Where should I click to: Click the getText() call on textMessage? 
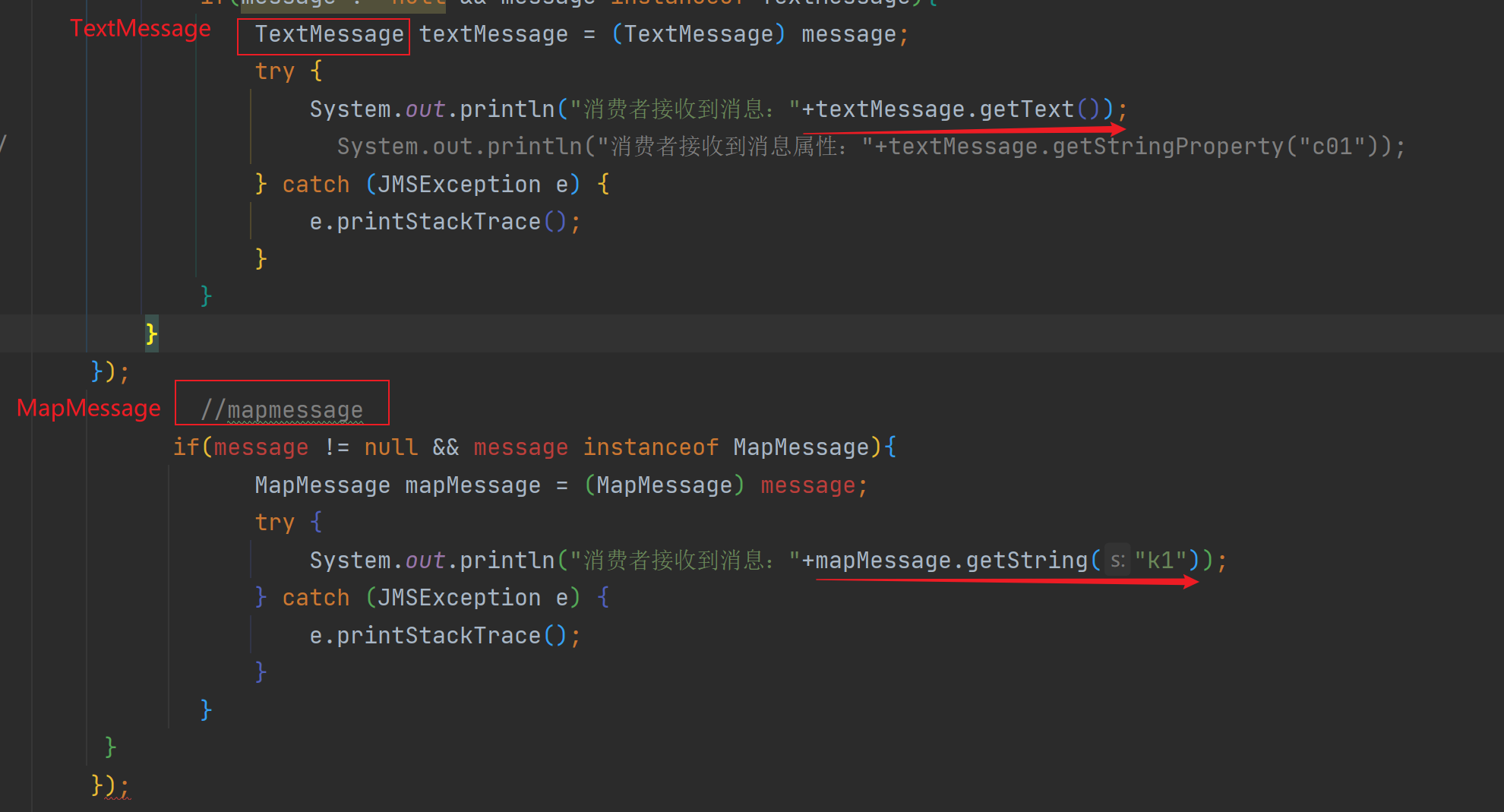(1039, 109)
